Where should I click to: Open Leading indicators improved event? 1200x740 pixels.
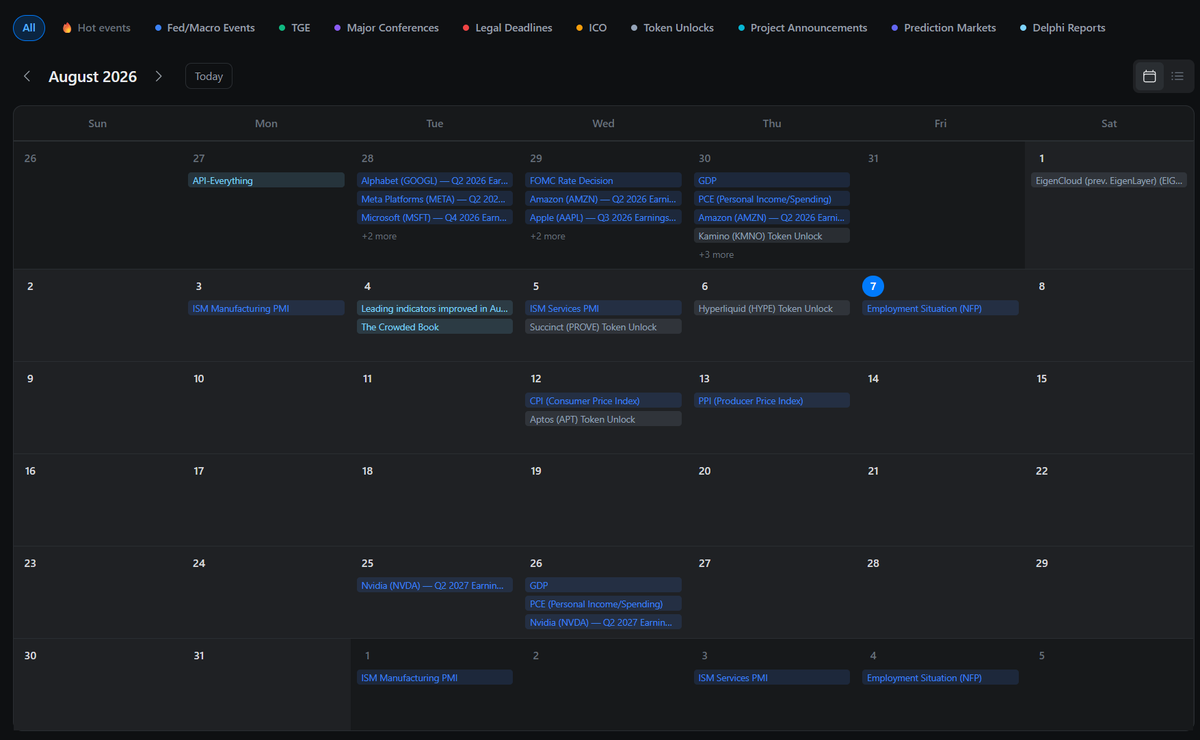(x=435, y=309)
